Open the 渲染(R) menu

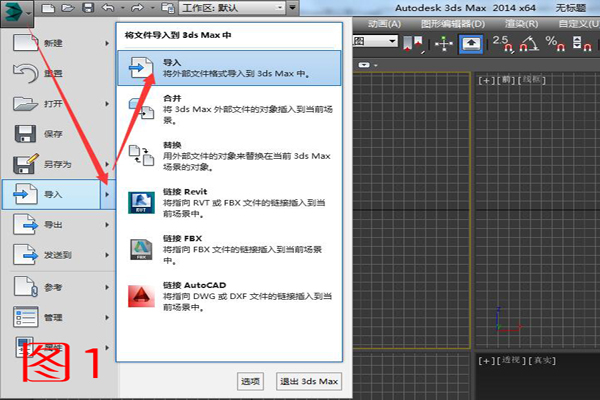click(x=521, y=24)
